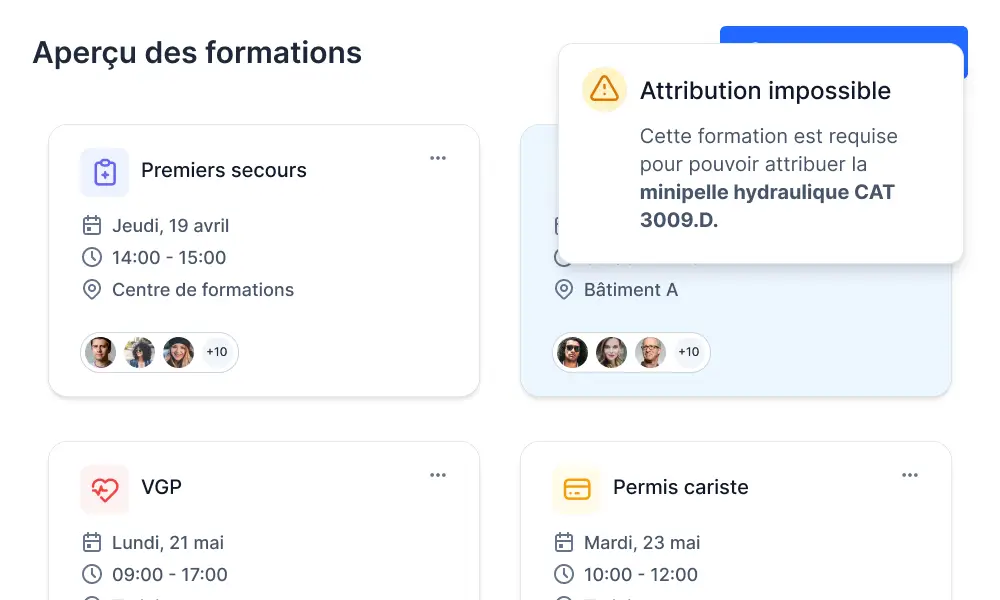
Task: Click the blue button at top right
Action: tap(842, 35)
